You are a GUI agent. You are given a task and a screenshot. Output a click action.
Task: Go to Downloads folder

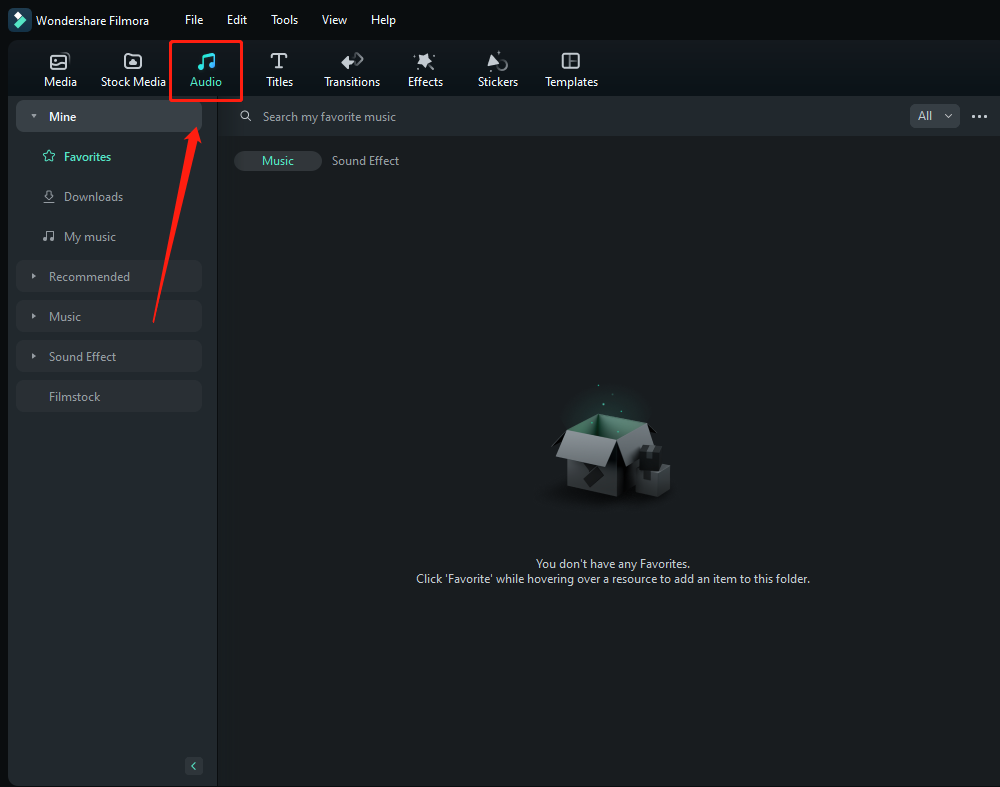(x=93, y=197)
